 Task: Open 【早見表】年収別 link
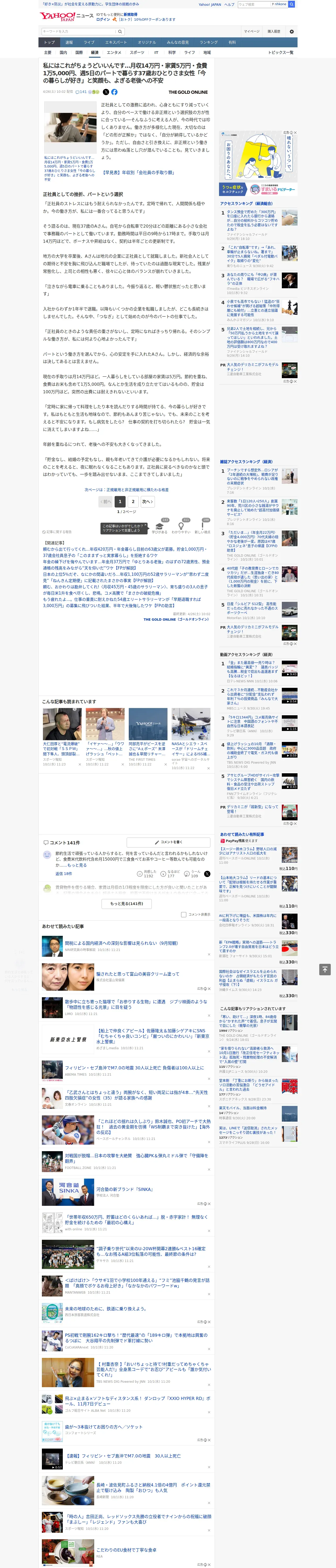[x=138, y=173]
